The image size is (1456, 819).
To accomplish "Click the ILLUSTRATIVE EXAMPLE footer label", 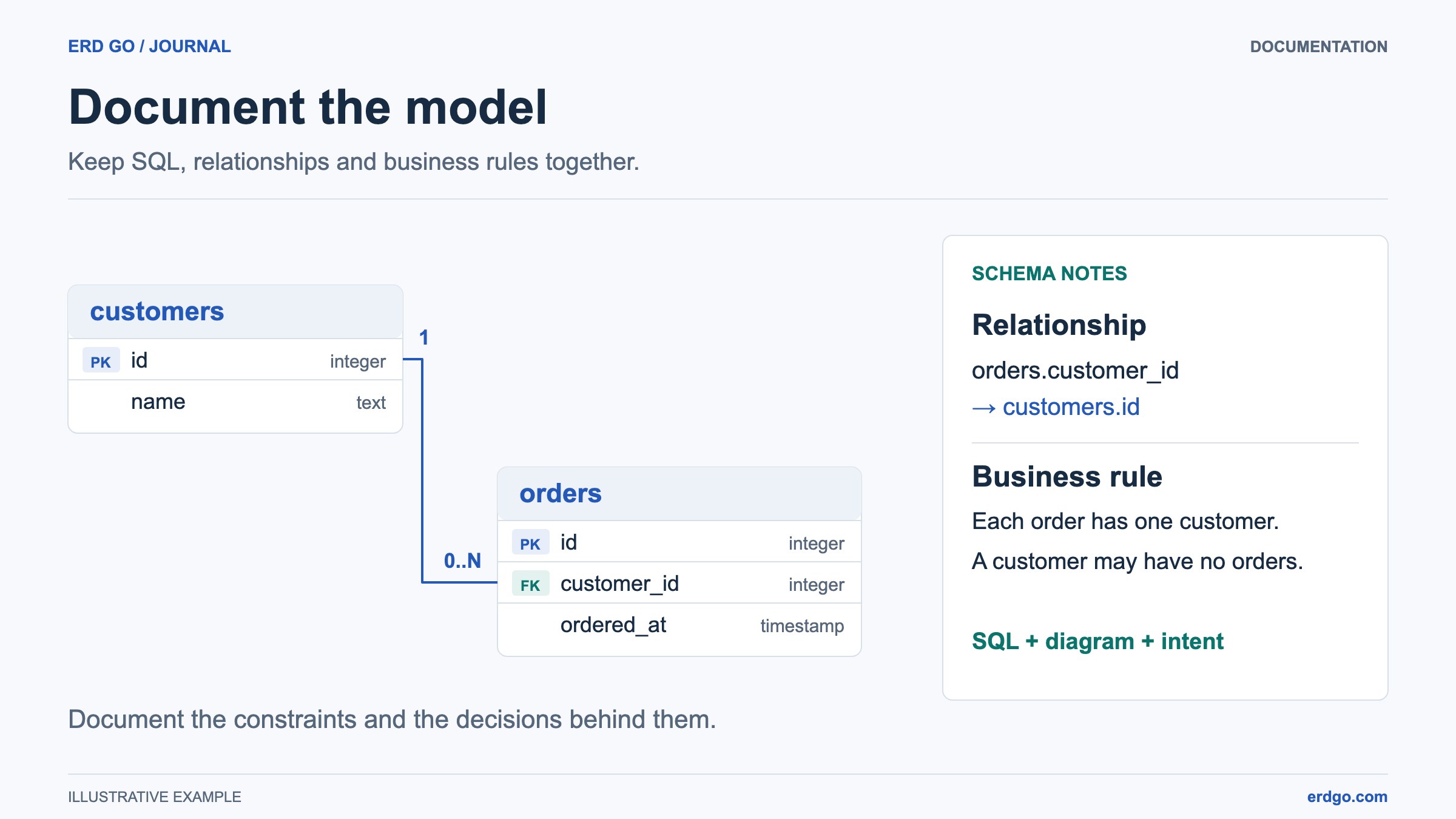I will (155, 797).
